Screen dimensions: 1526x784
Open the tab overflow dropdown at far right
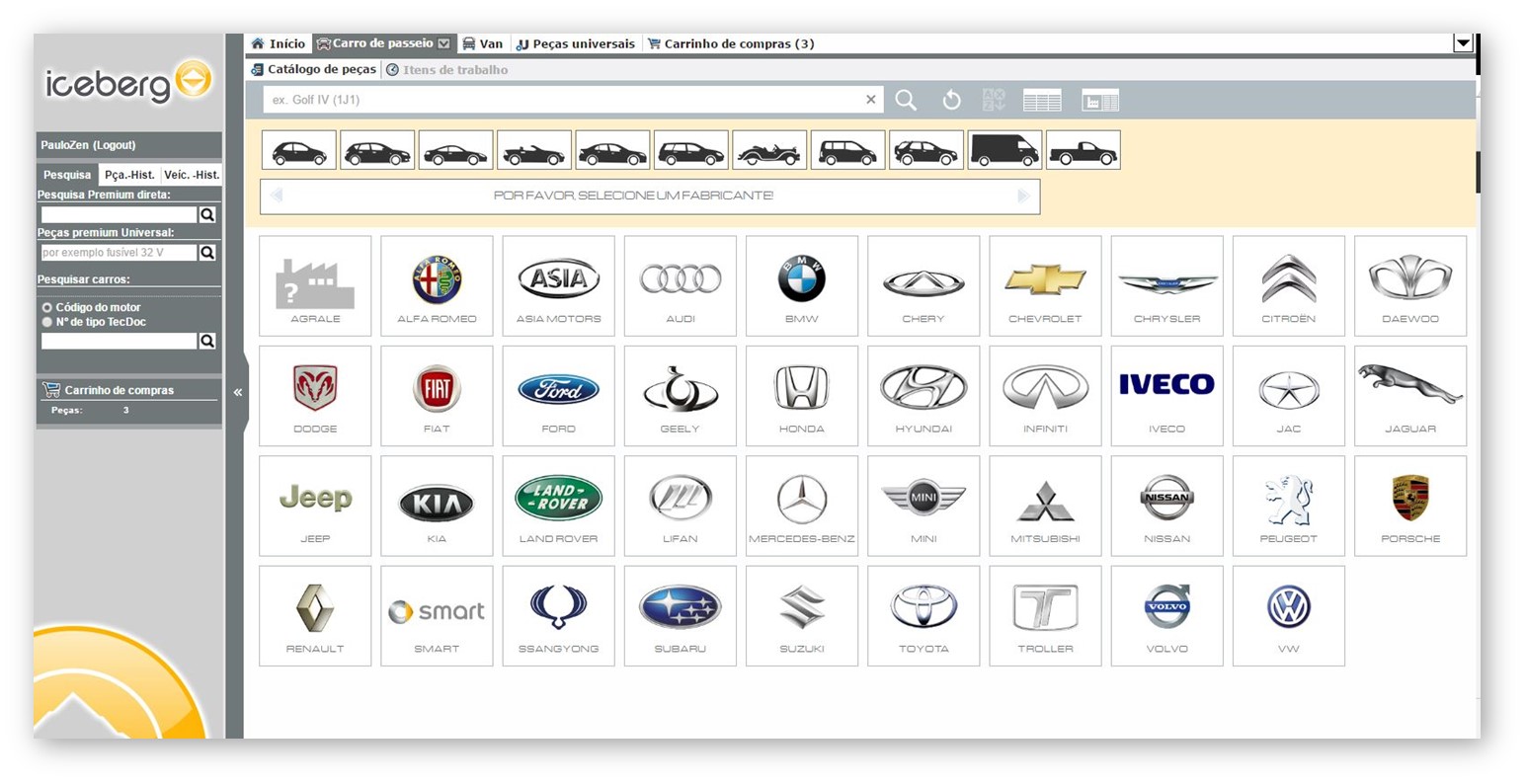(1463, 43)
